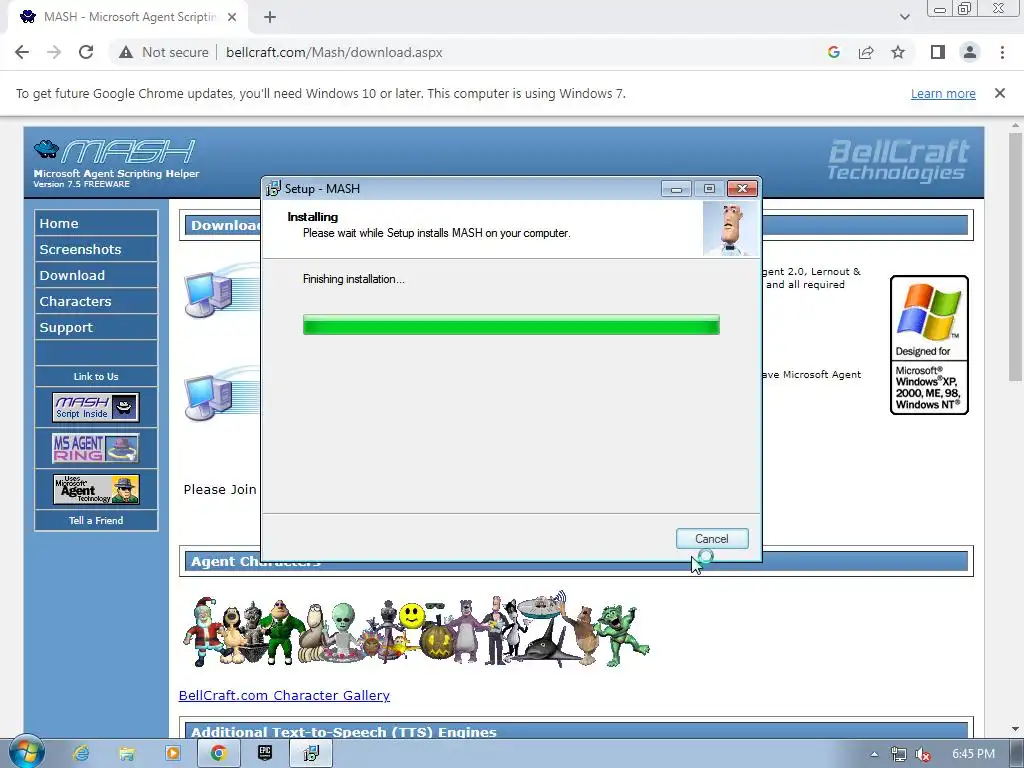Open Chrome side panel
The width and height of the screenshot is (1024, 768).
(x=938, y=52)
